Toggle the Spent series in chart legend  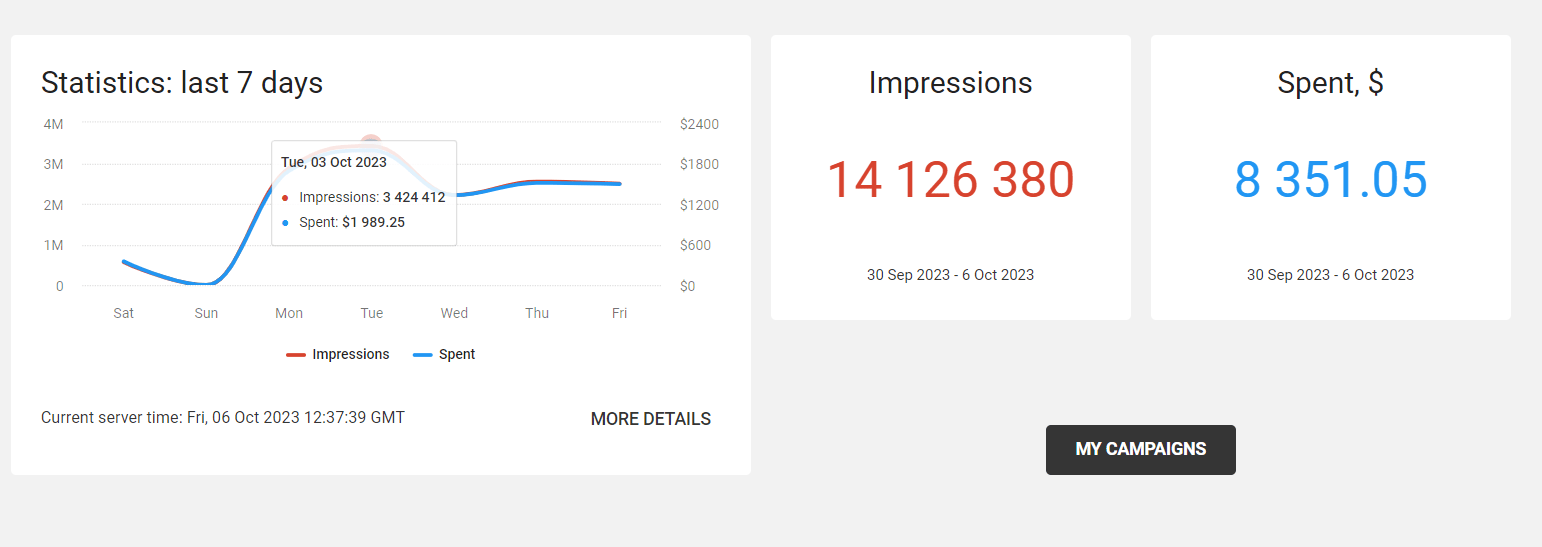457,354
